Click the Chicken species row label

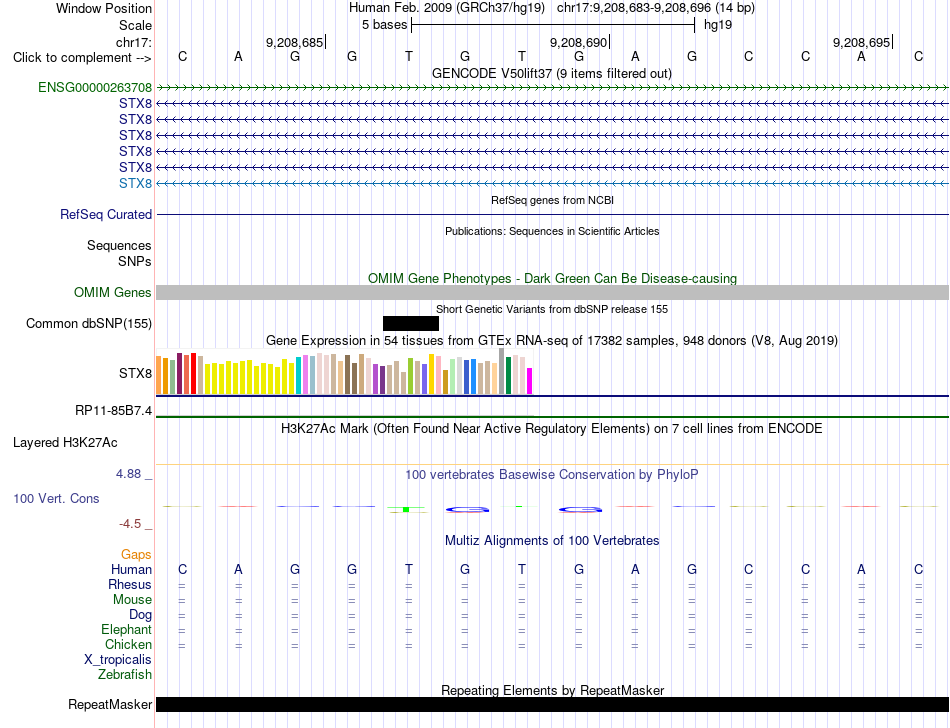pos(128,644)
